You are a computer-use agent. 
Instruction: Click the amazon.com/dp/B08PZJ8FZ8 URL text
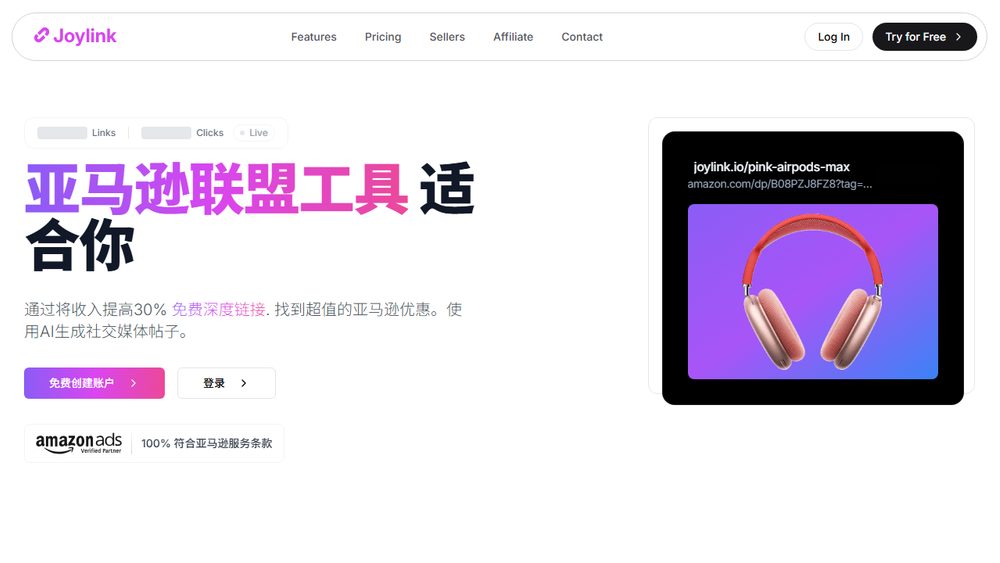click(779, 184)
